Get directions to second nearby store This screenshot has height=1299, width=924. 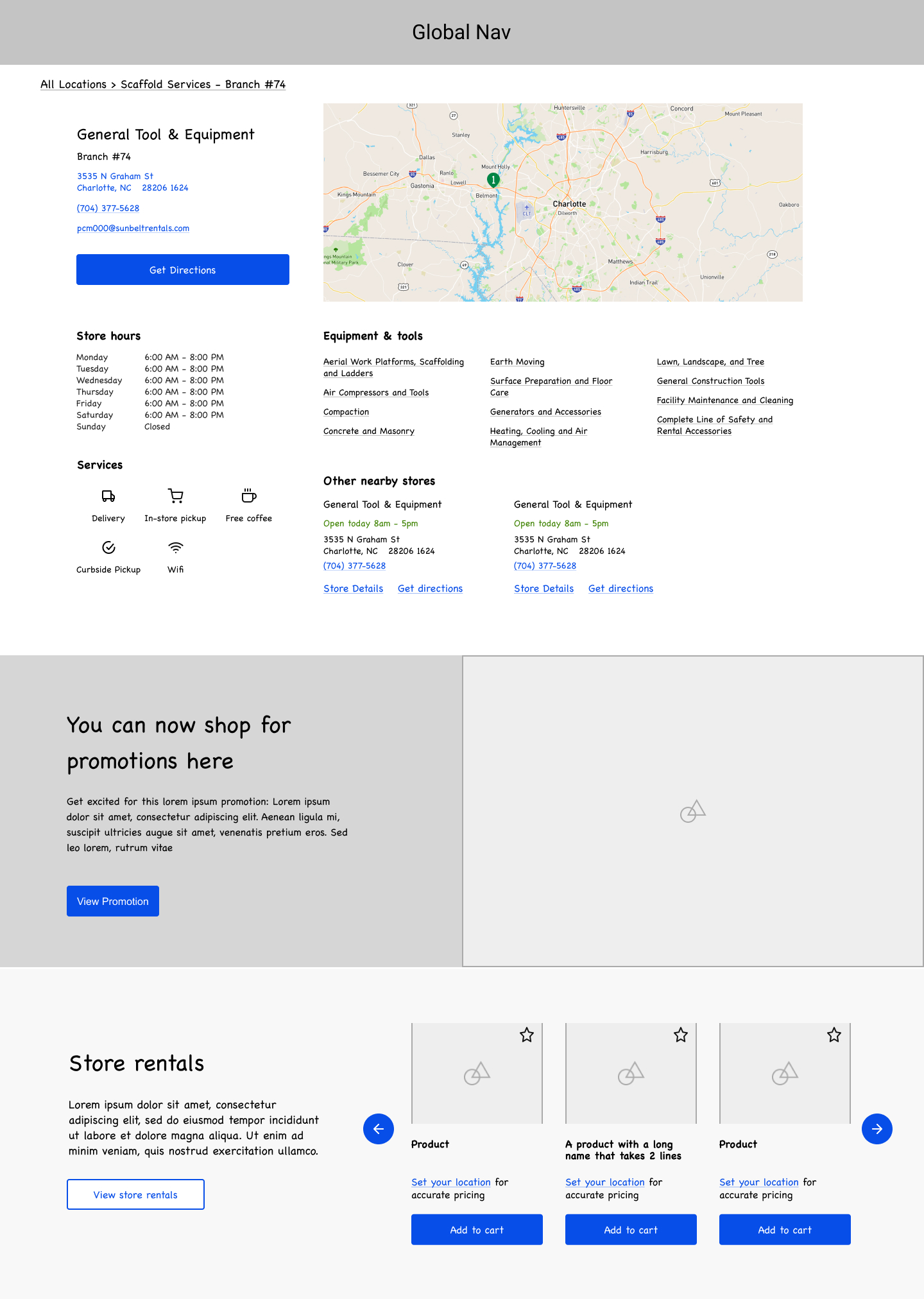click(620, 589)
